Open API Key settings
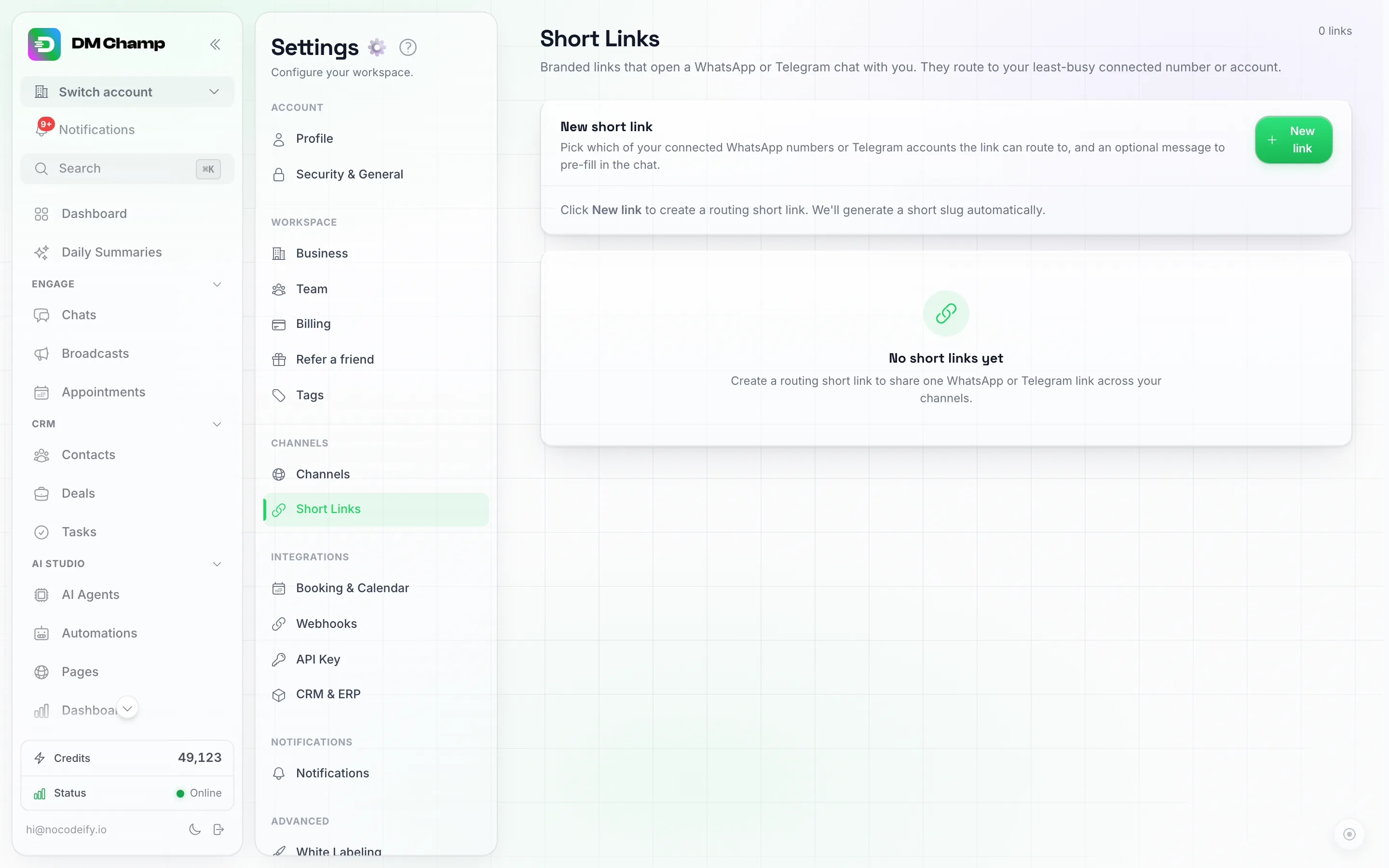This screenshot has height=868, width=1389. click(376, 660)
